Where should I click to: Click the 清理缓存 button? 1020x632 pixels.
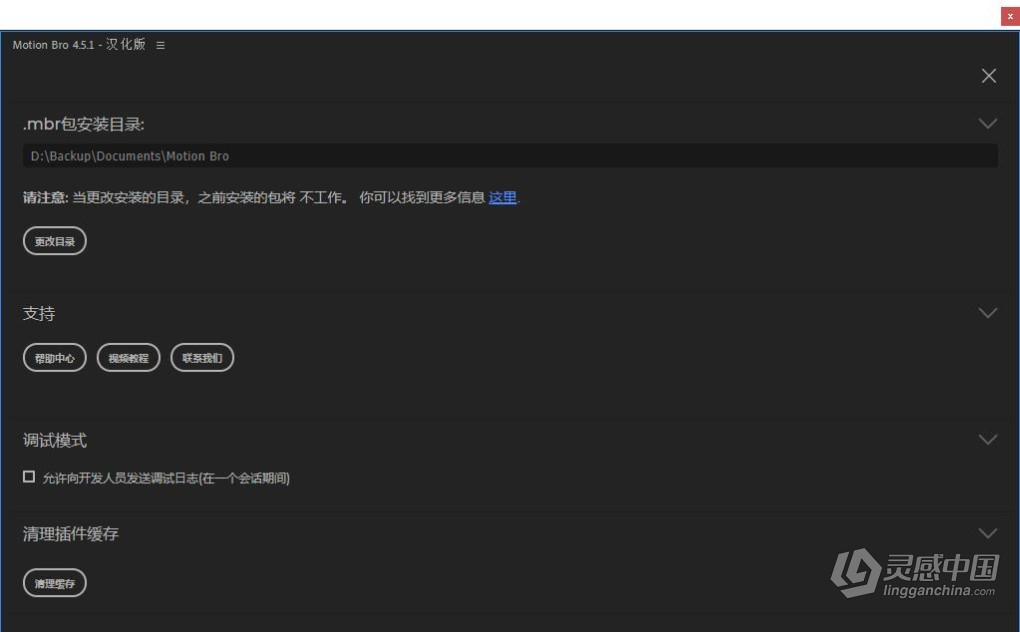[55, 583]
